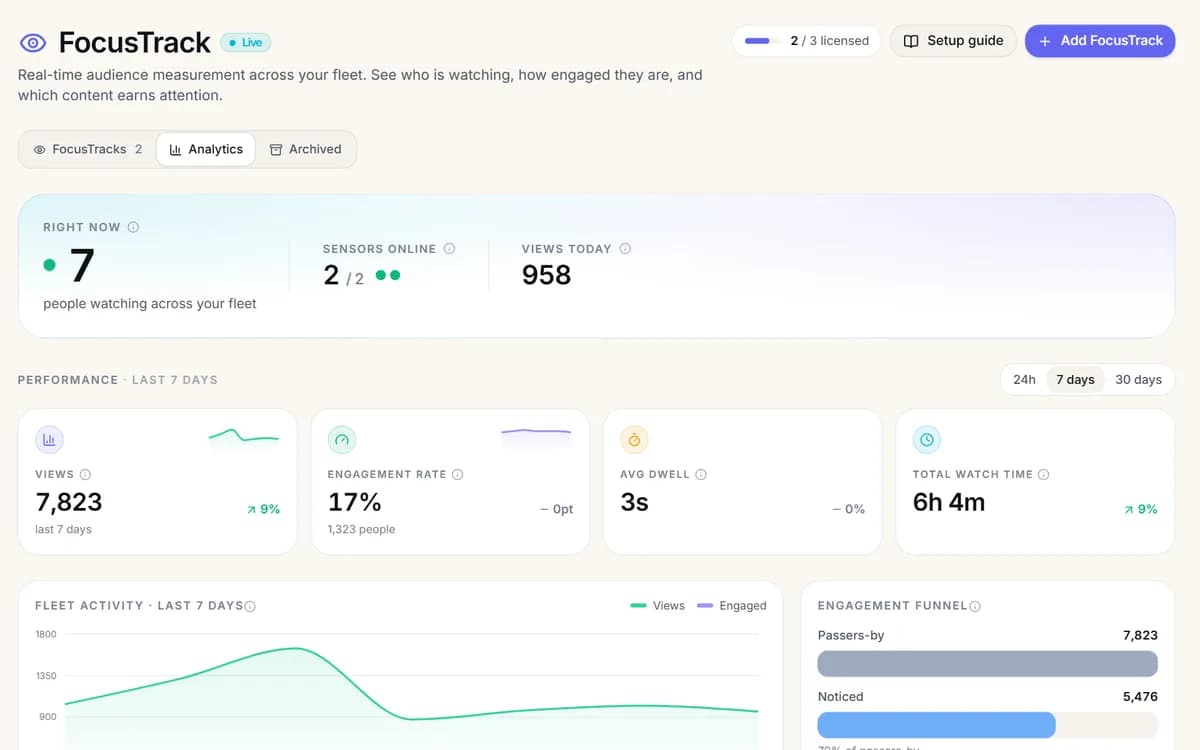Image resolution: width=1200 pixels, height=750 pixels.
Task: Click the green sensor status dots
Action: pos(388,275)
